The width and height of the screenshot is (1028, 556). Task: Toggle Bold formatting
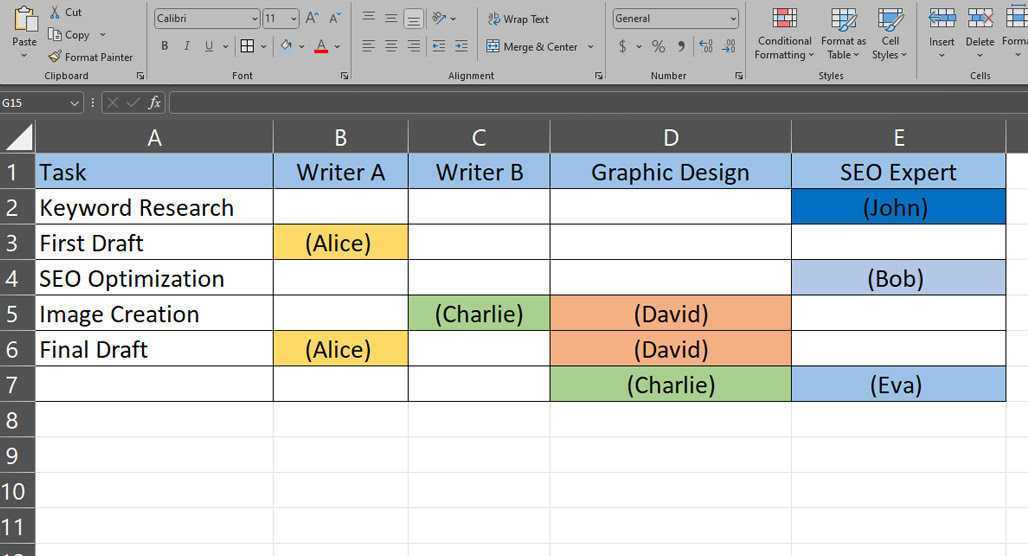point(165,46)
